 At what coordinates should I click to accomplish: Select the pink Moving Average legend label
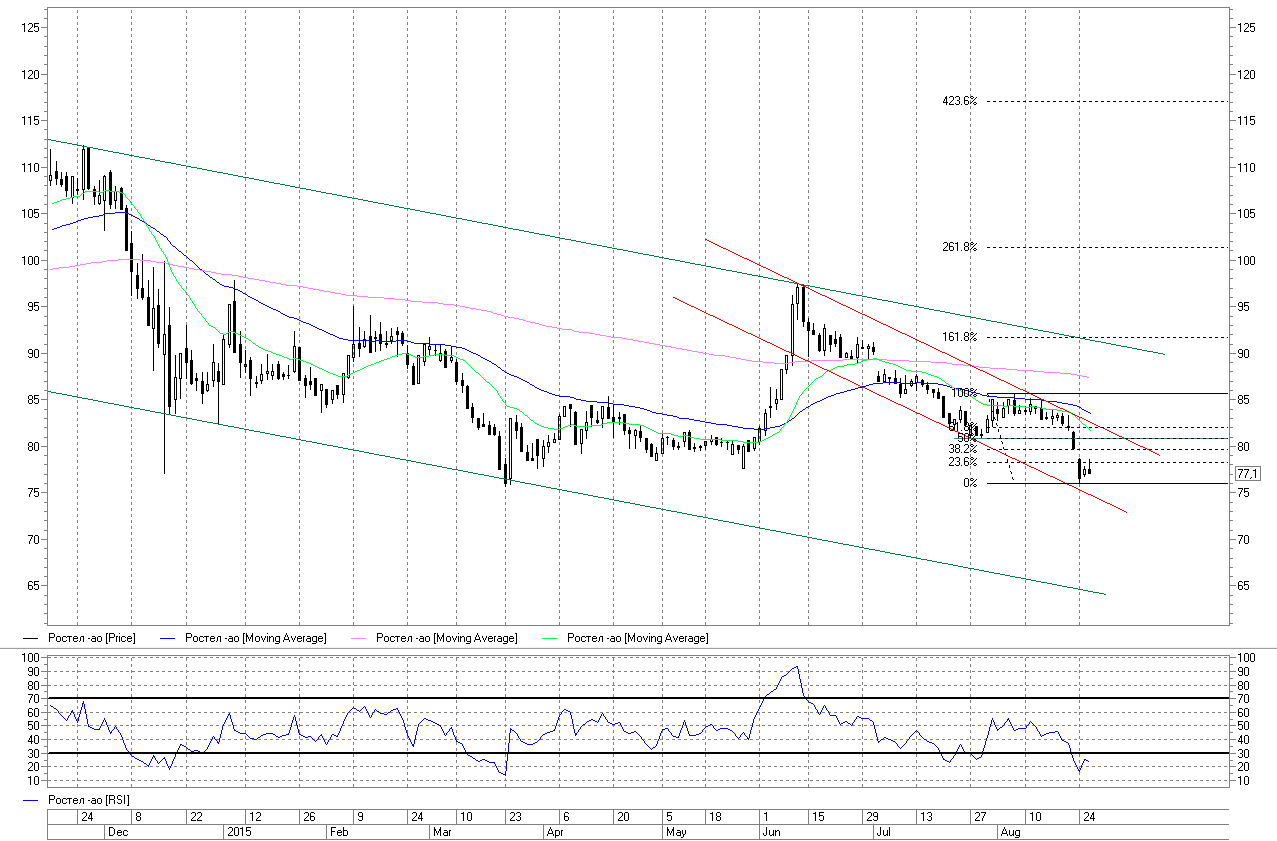click(x=446, y=638)
